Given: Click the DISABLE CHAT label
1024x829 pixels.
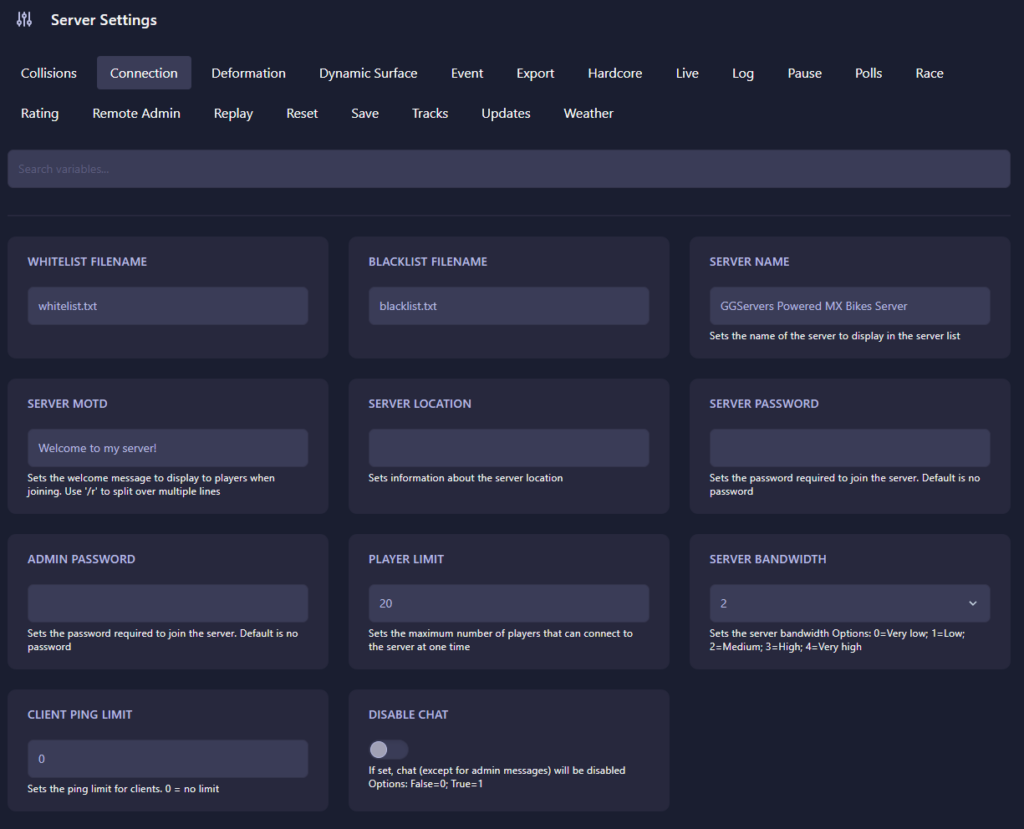Looking at the screenshot, I should (x=408, y=715).
